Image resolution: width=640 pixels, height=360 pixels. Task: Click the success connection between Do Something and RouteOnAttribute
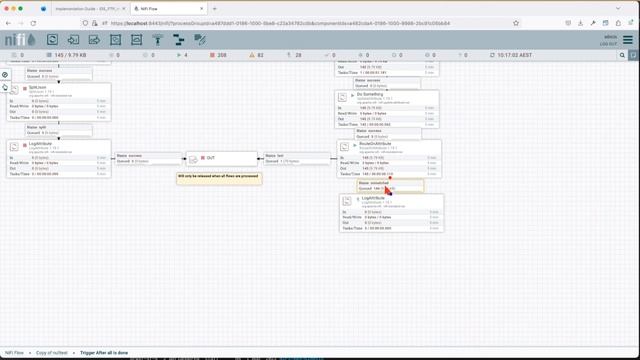[388, 133]
